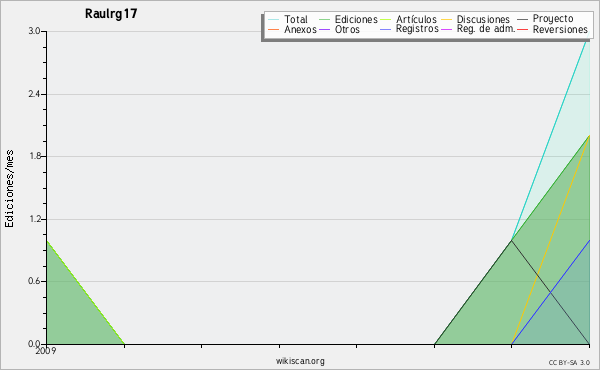Viewport: 600px width, 370px height.
Task: Click the Proyecto legend label
Action: coord(553,19)
